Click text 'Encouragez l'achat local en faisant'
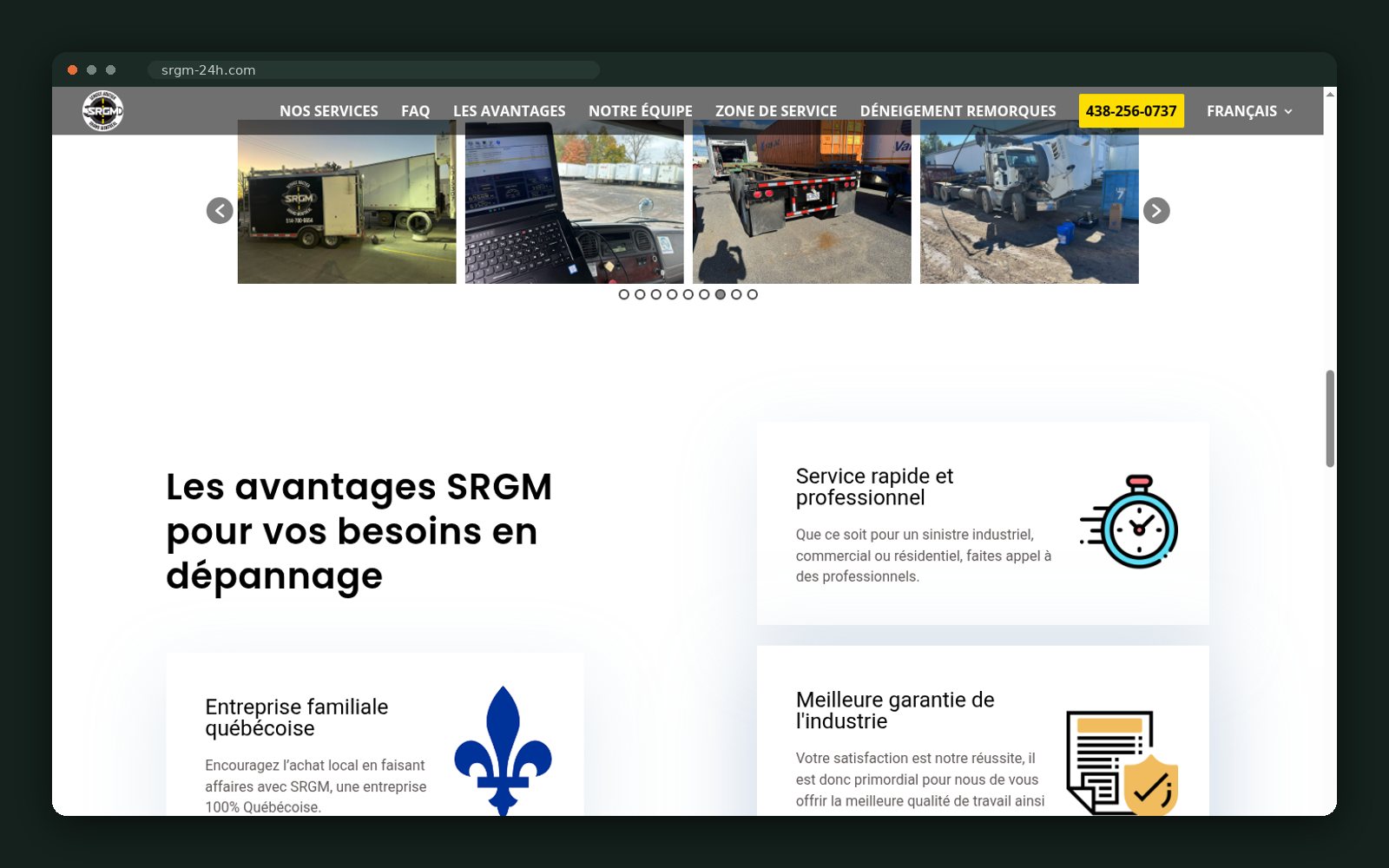This screenshot has height=868, width=1389. pos(315,766)
